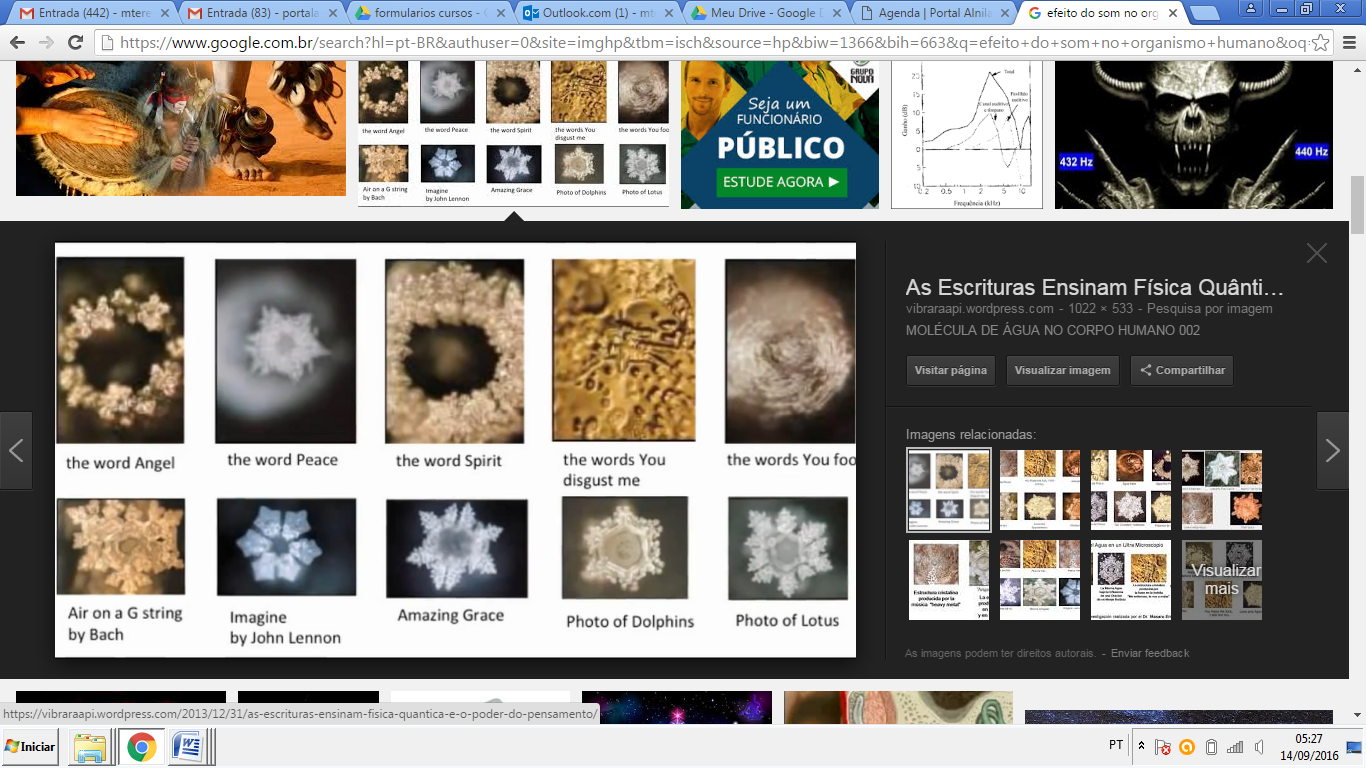Click the browser forward arrow

click(x=46, y=43)
